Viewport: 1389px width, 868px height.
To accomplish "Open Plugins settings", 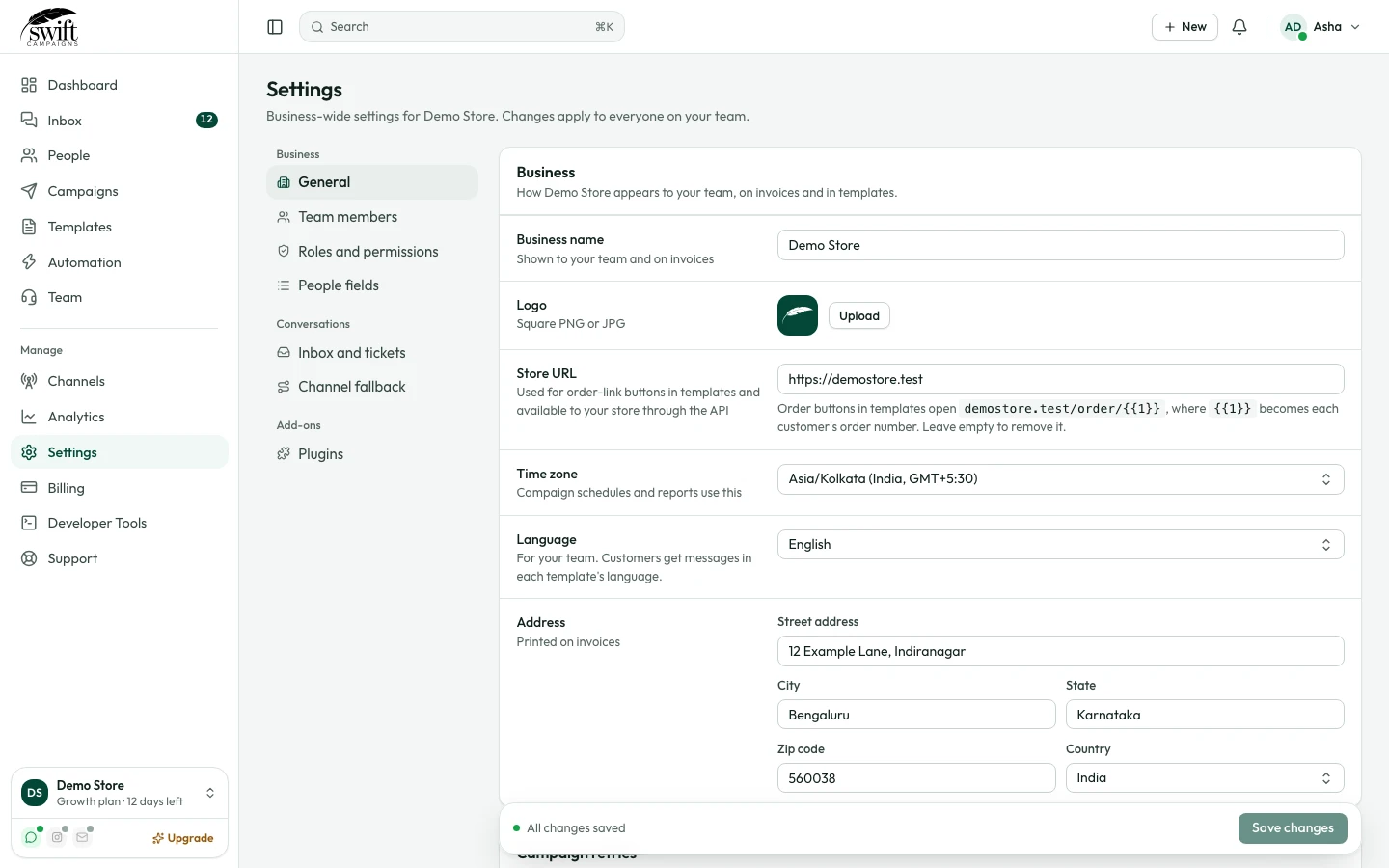I will pos(372,454).
